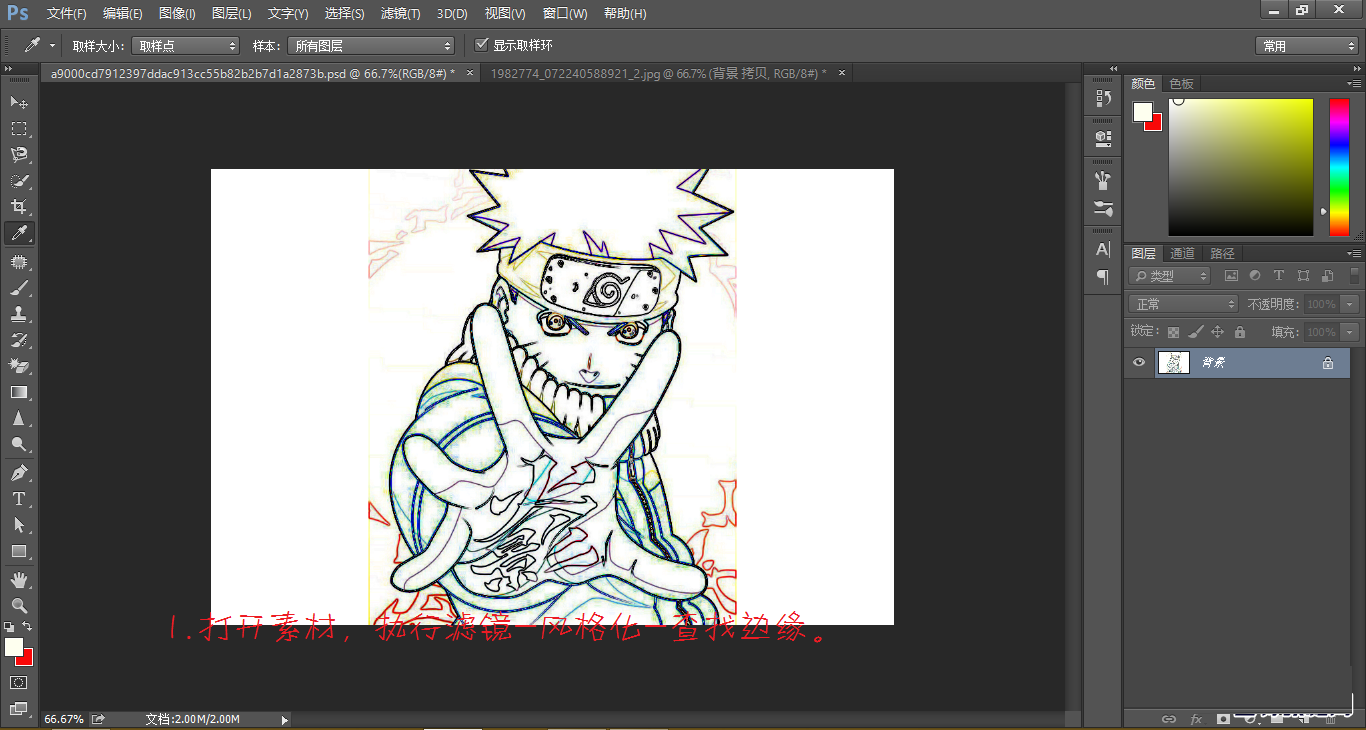Open the 正常 blend mode dropdown
Viewport: 1366px width, 730px height.
tap(1184, 304)
